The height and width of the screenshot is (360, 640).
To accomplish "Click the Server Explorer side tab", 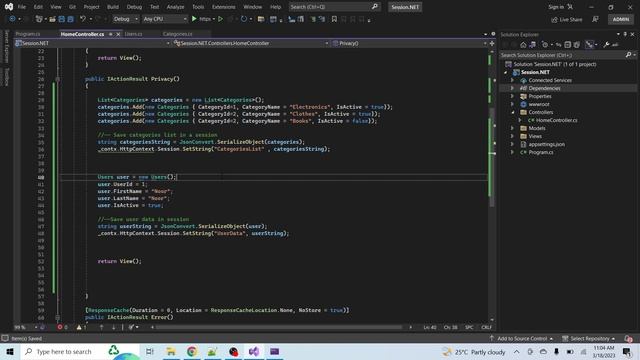I will pos(7,47).
